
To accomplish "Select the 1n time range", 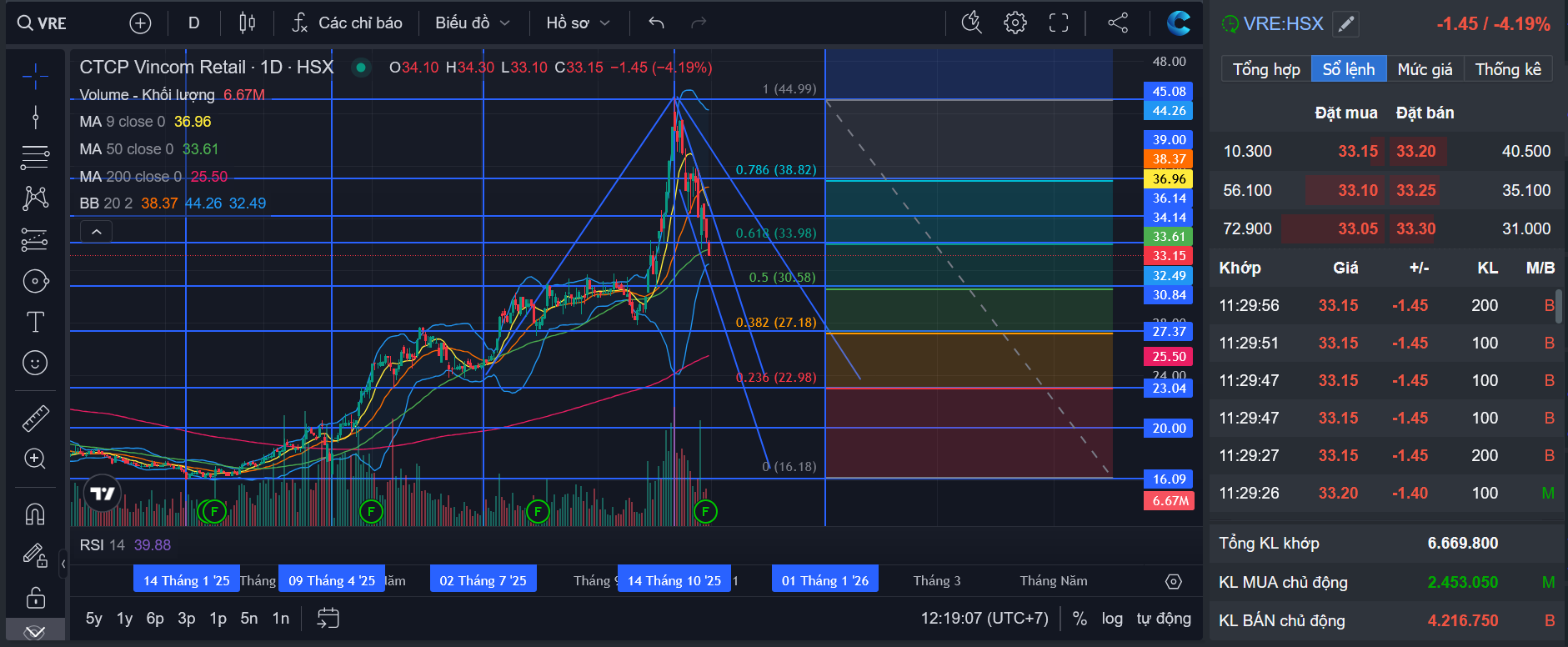I will click(281, 619).
